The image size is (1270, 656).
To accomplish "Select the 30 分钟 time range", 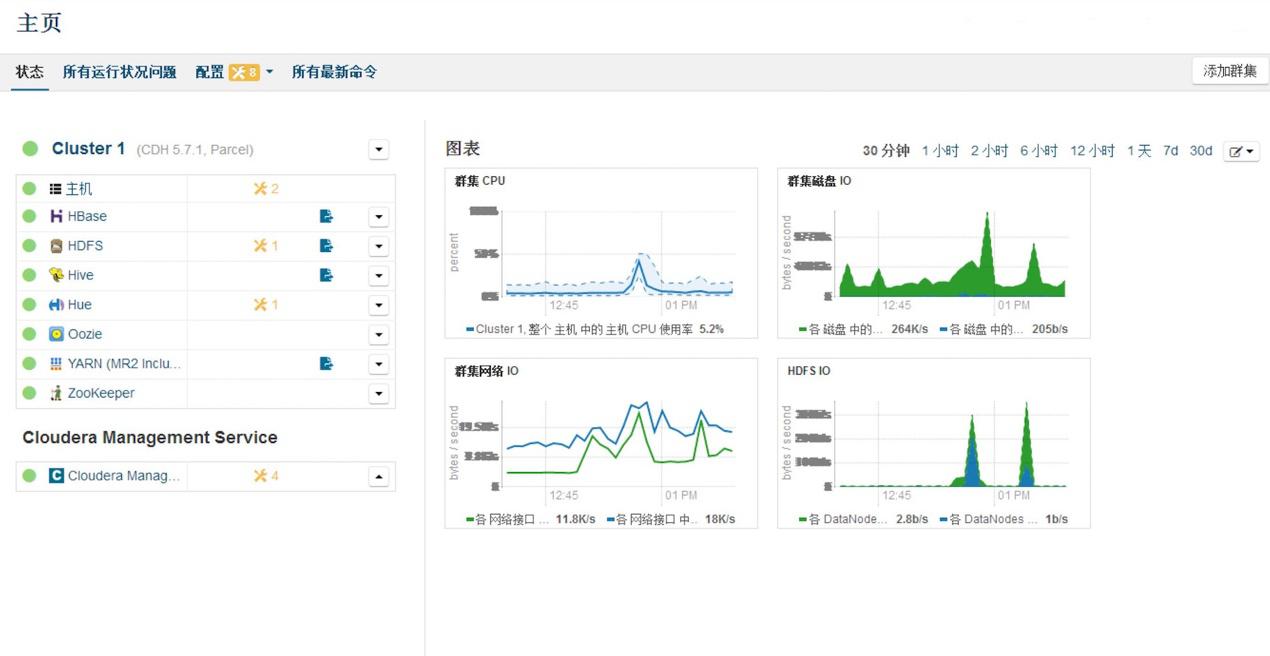I will (886, 151).
